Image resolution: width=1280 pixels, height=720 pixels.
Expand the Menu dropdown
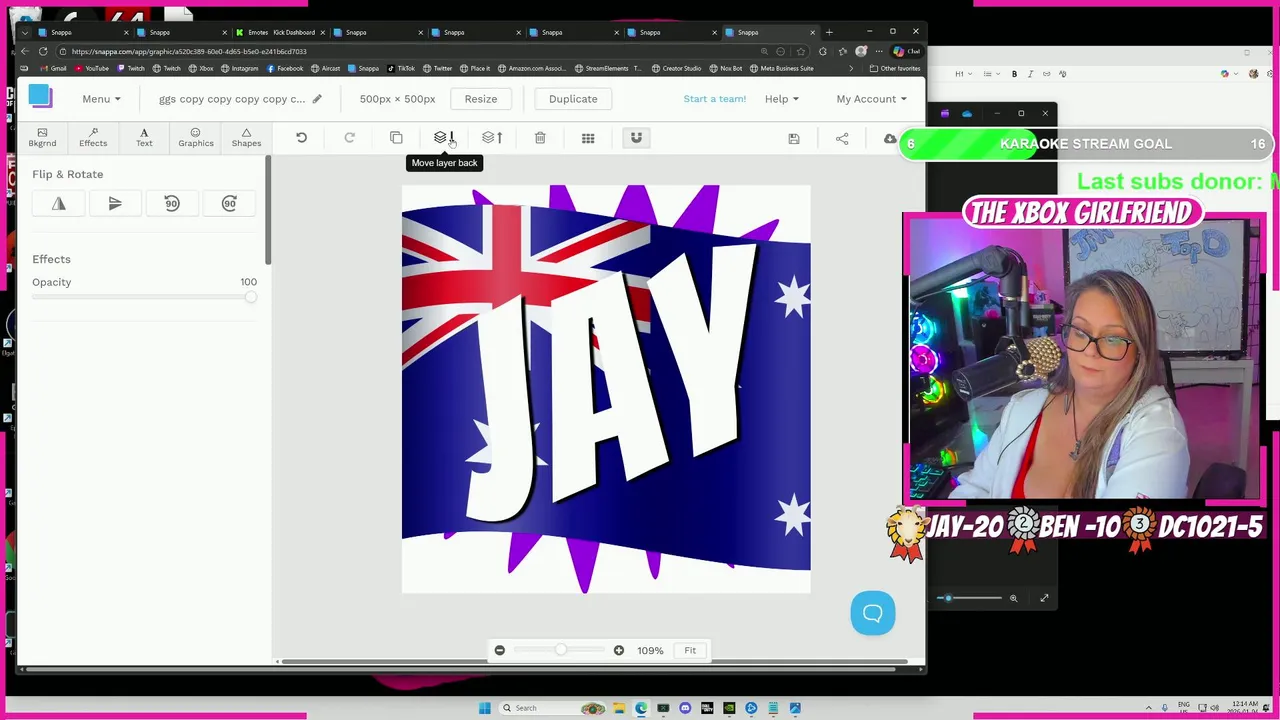pos(101,99)
